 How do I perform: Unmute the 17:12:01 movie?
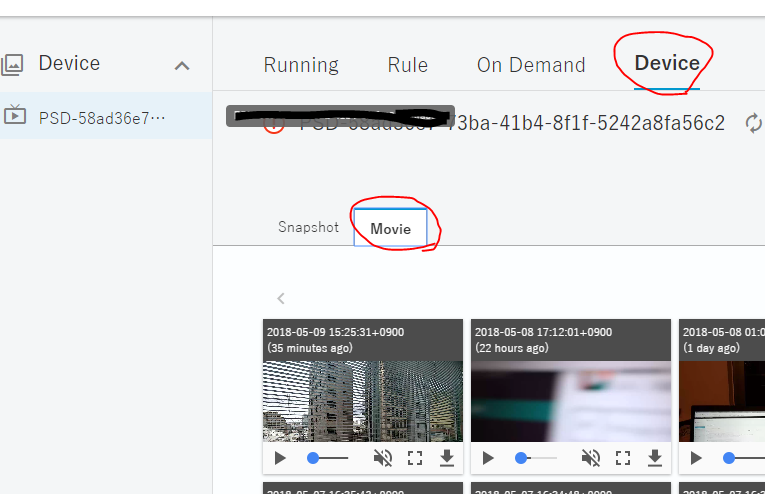[590, 458]
